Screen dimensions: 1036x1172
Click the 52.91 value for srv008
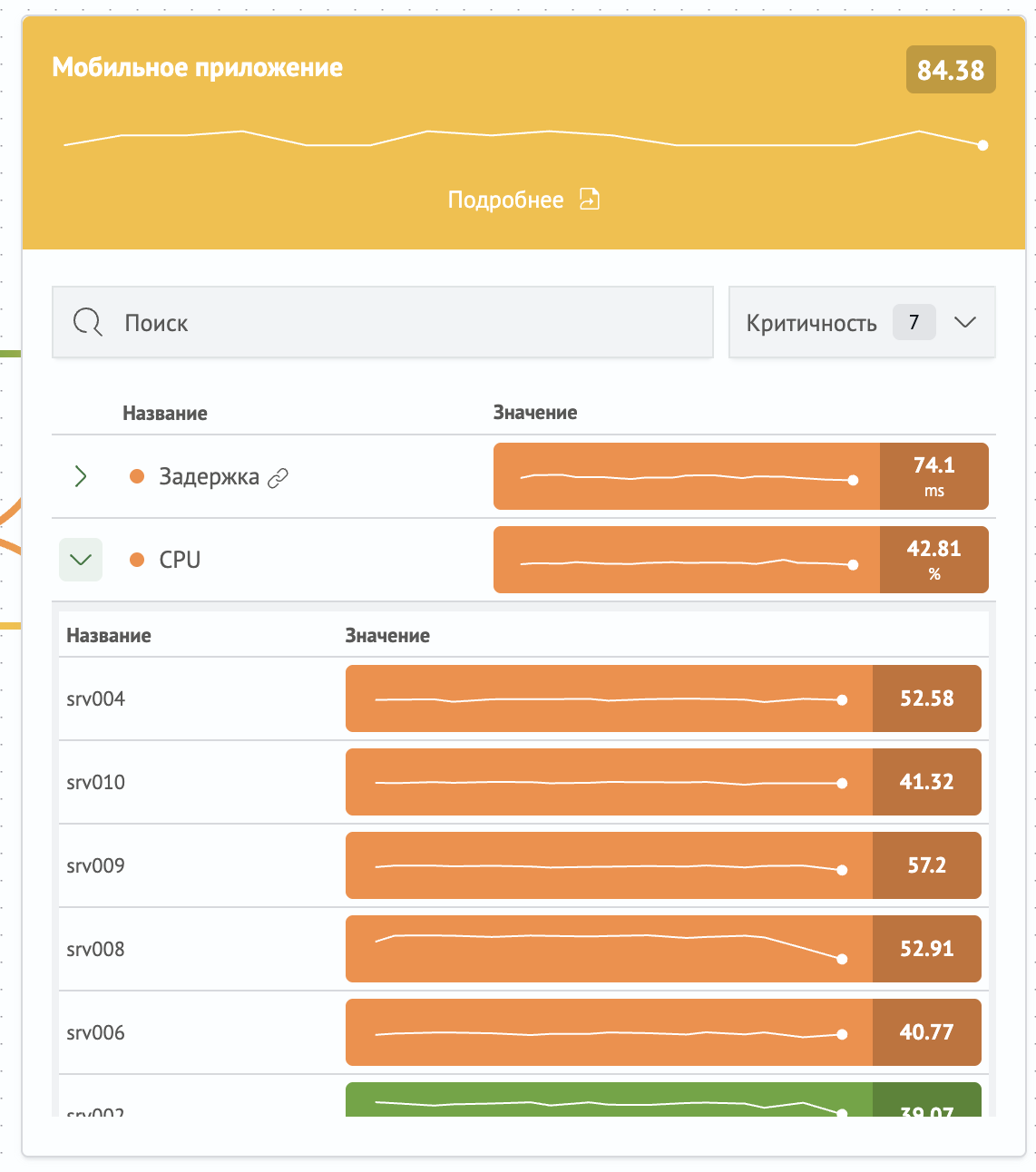coord(927,949)
